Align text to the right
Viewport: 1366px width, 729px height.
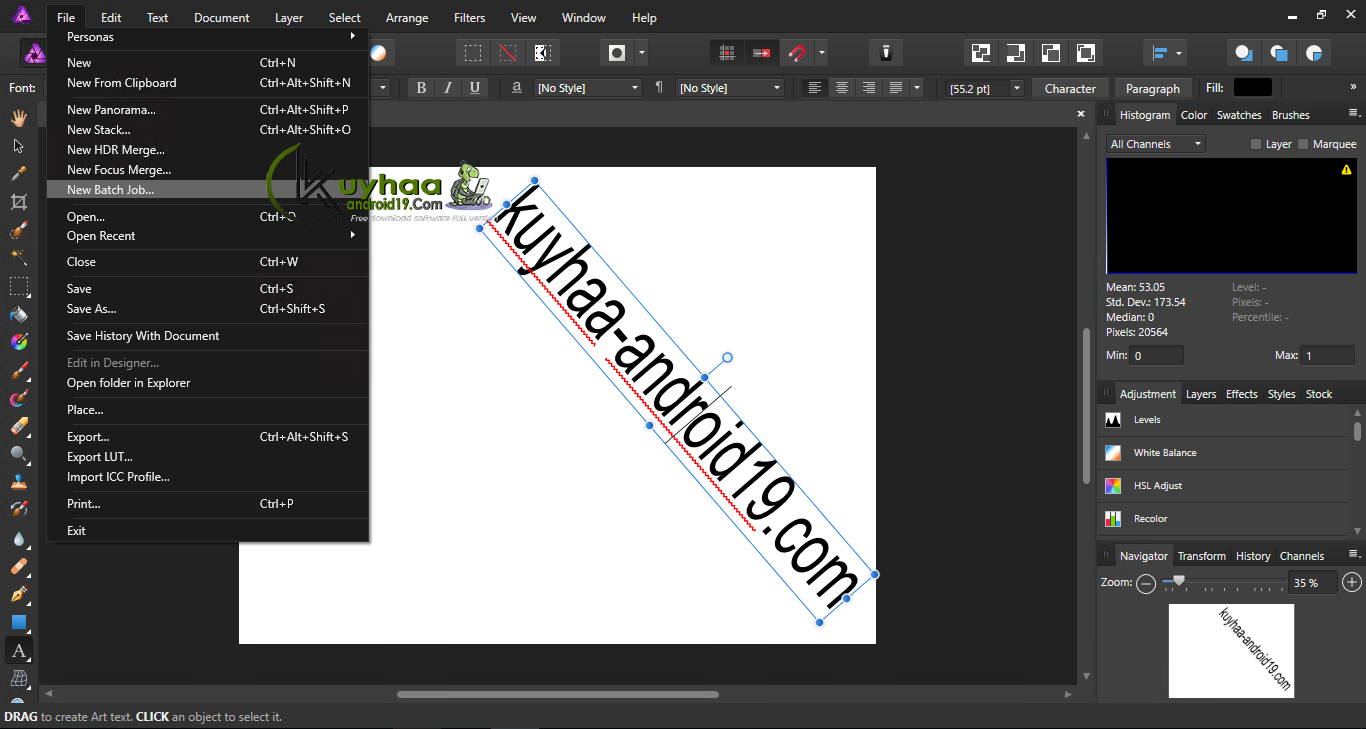pos(869,88)
